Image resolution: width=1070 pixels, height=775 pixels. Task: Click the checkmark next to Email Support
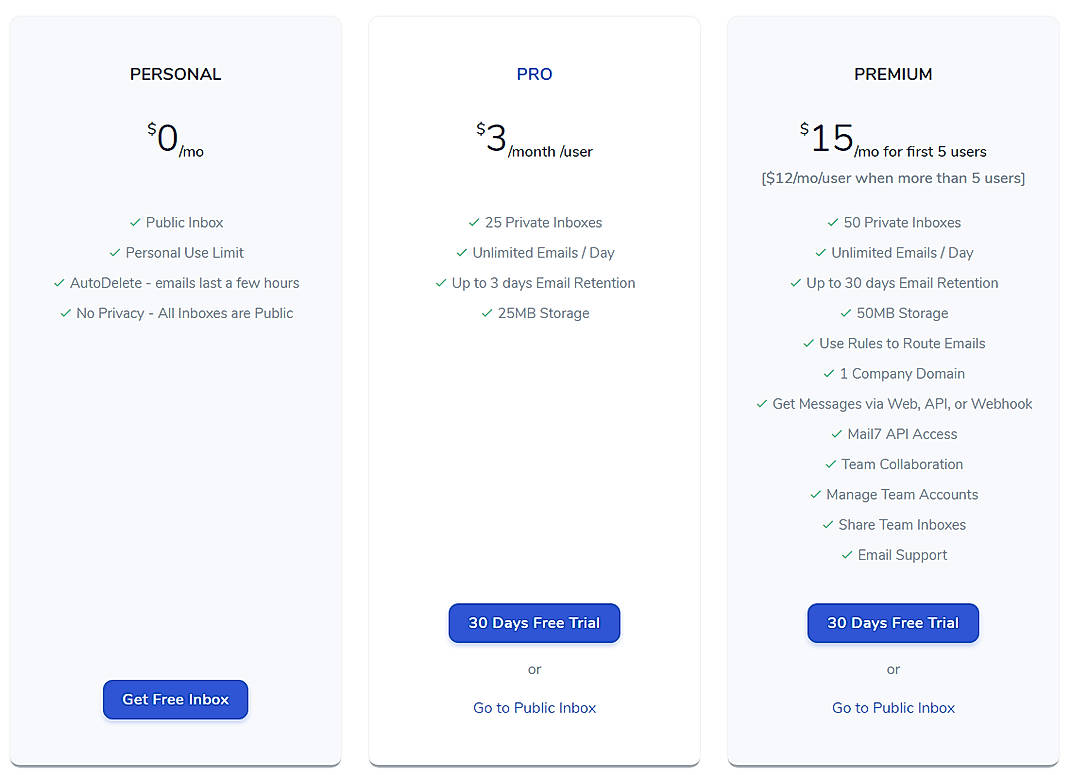[x=846, y=554]
